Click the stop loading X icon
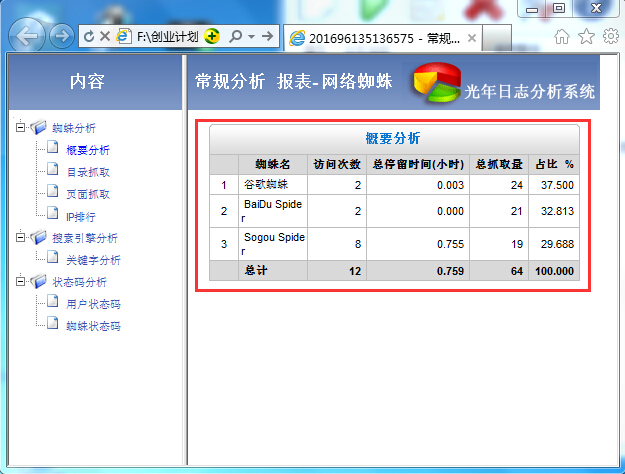 (x=105, y=36)
